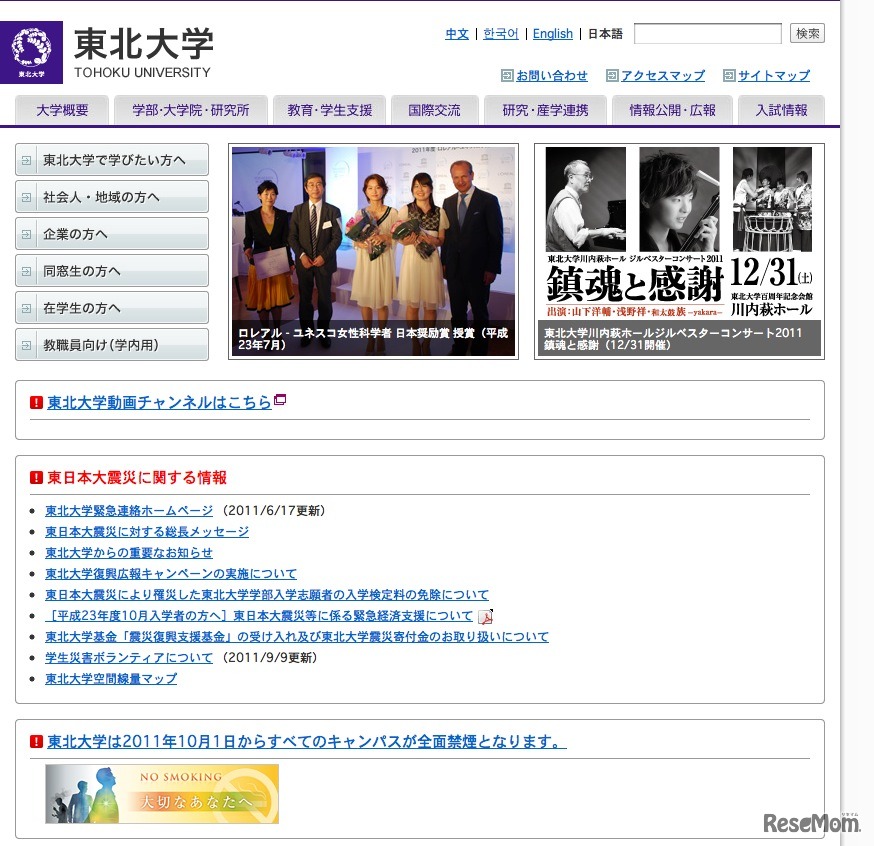Click red alert icon beside 全面禁煙 notice
The height and width of the screenshot is (846, 874).
pos(36,742)
